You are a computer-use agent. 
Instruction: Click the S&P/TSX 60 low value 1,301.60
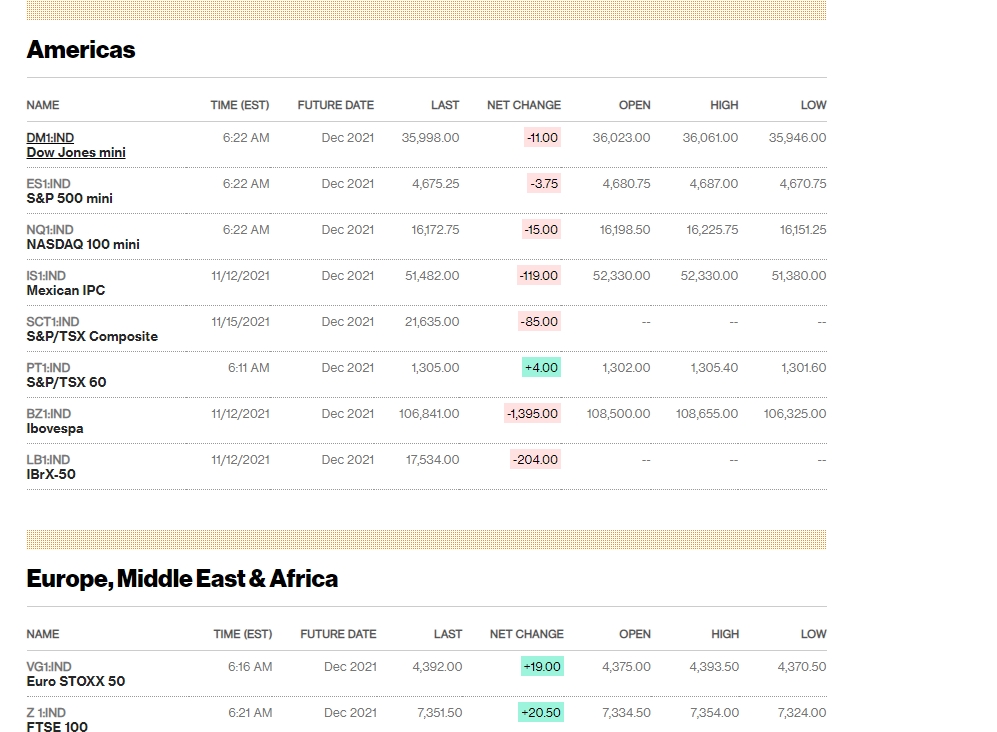[x=804, y=368]
